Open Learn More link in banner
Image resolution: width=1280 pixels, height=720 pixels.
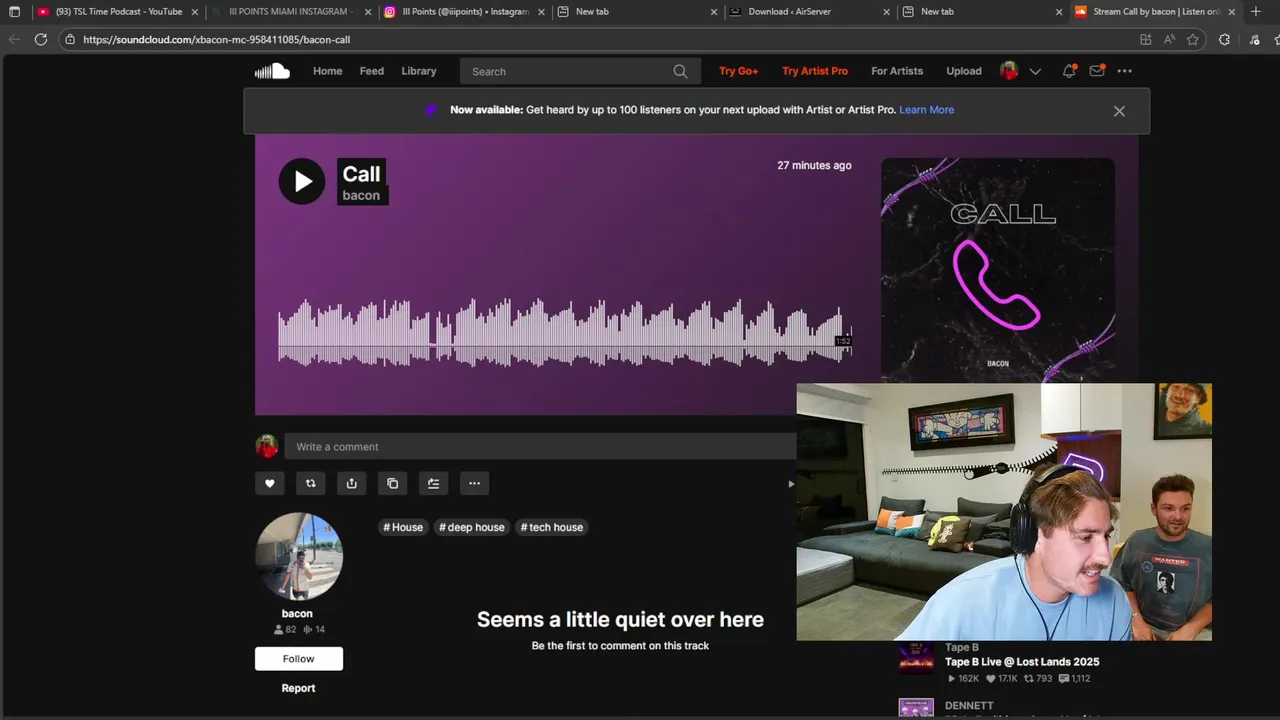[926, 110]
